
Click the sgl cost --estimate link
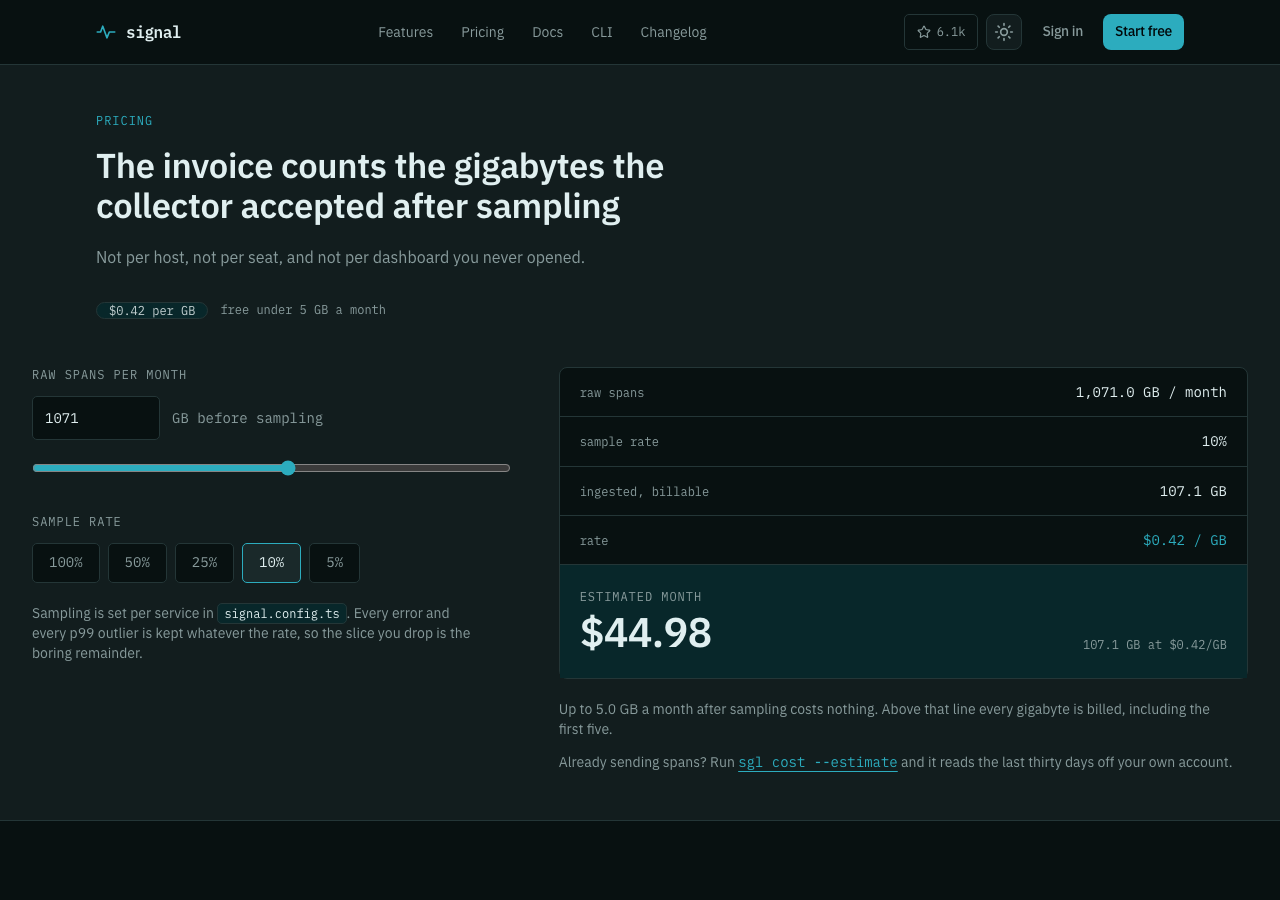coord(818,763)
